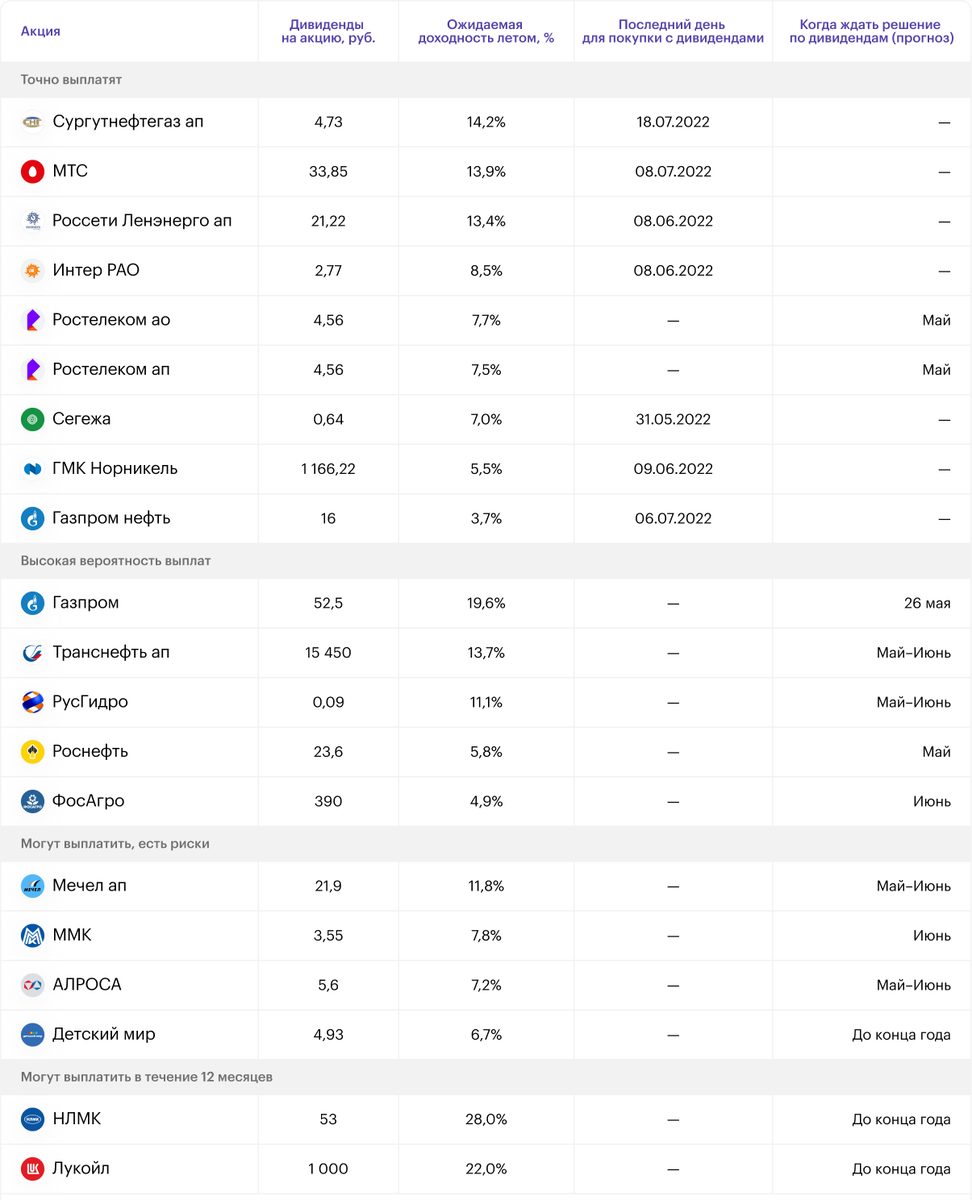Click the blue Газпром flame logo
The image size is (972, 1200).
[33, 603]
